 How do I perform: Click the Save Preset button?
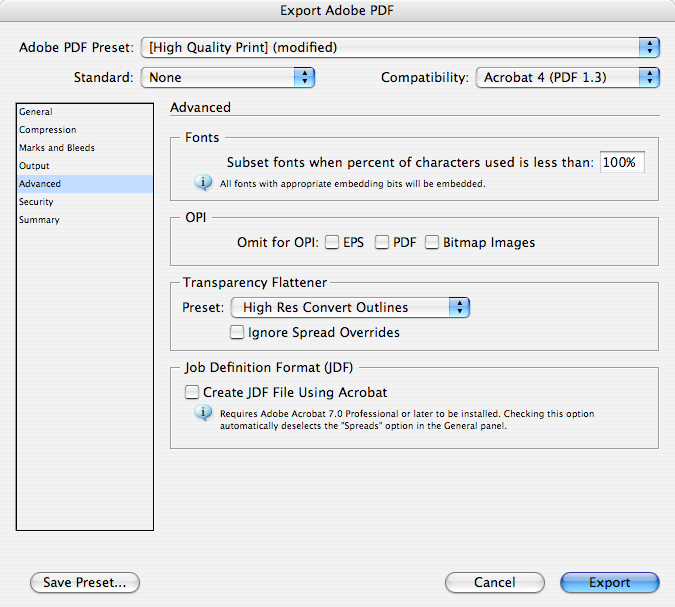(85, 582)
